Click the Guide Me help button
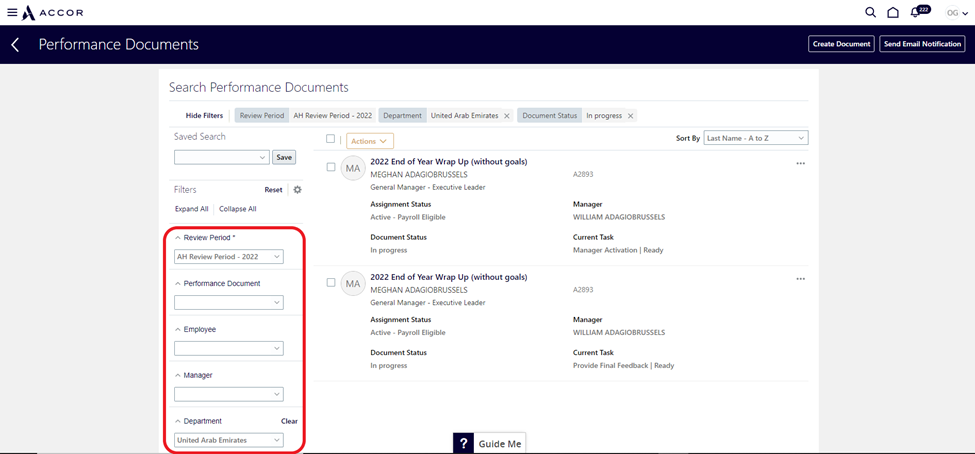 point(489,443)
